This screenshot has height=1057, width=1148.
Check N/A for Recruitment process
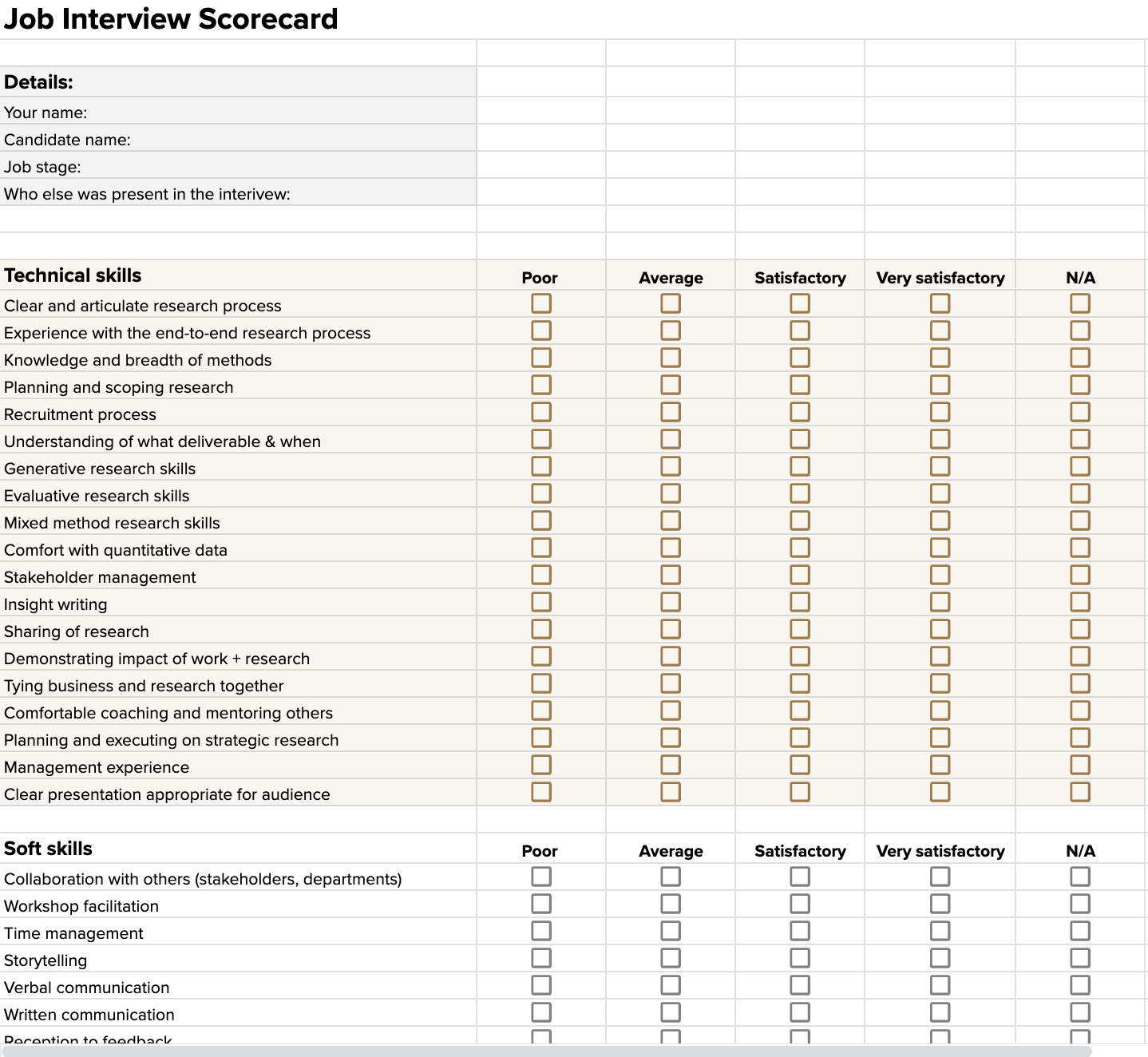[1080, 412]
